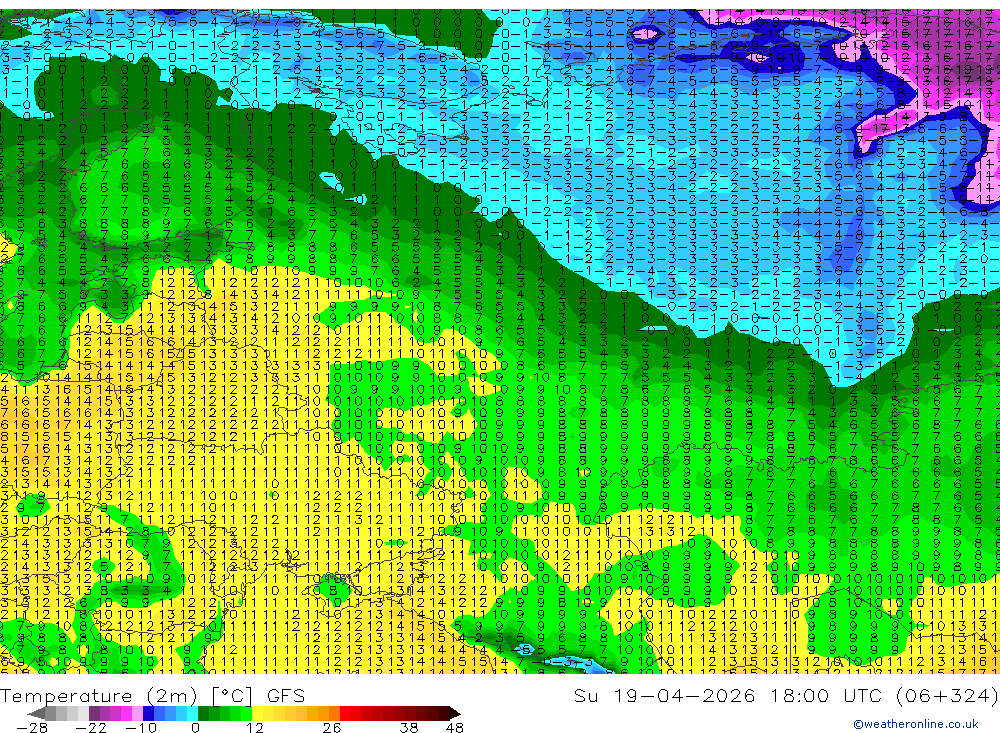The width and height of the screenshot is (1000, 733).
Task: Click the first yellow legend swatch at 12
Action: click(x=258, y=713)
